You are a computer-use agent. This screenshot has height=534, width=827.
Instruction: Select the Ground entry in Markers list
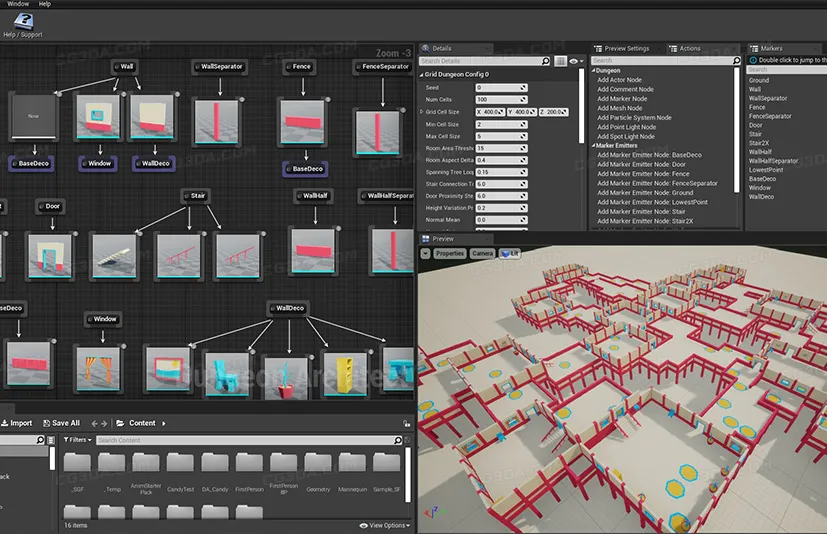click(758, 80)
